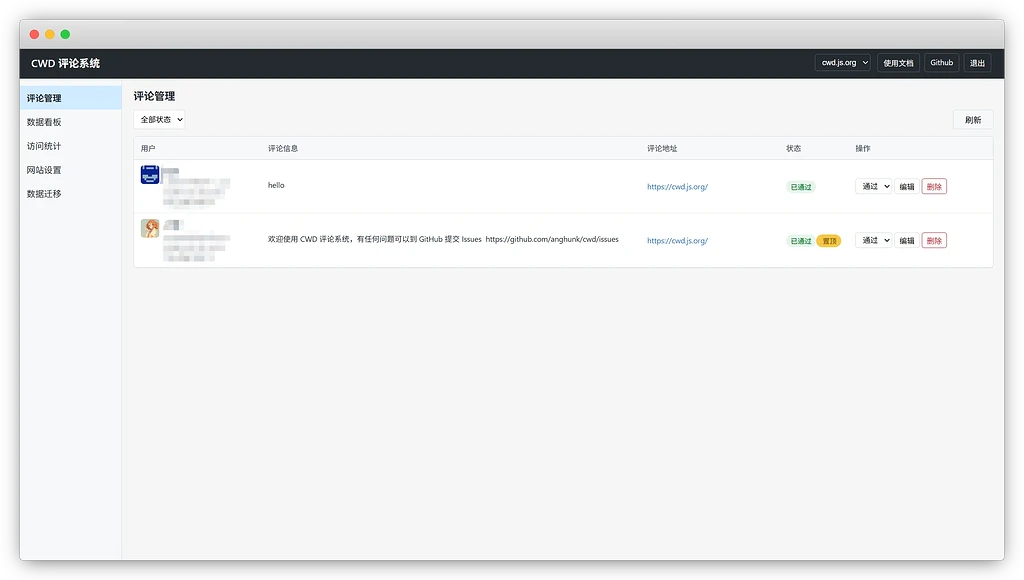Image resolution: width=1024 pixels, height=580 pixels.
Task: Click 删除 for the hello comment
Action: (934, 187)
